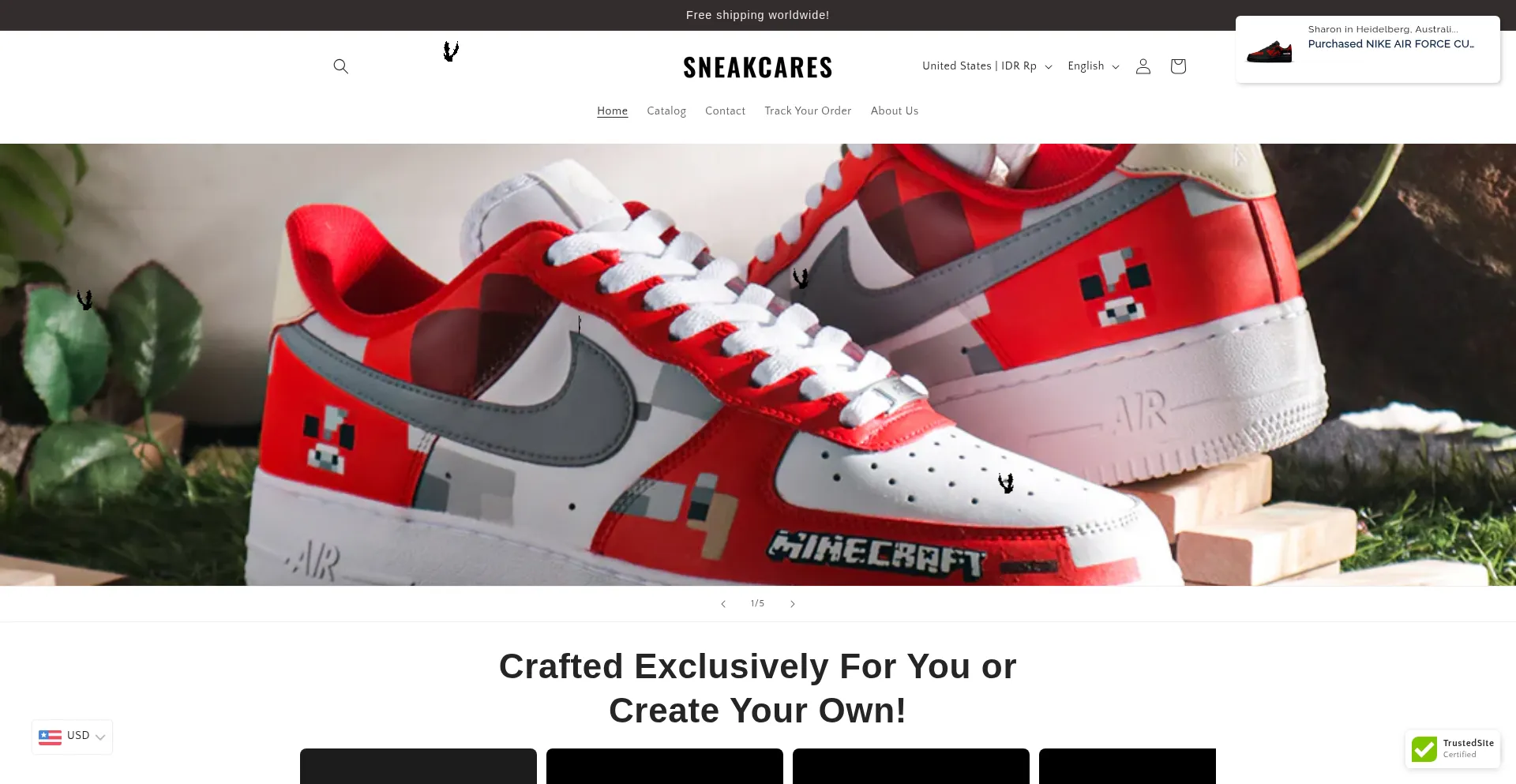Screen dimensions: 1516x784
Task: Open the About Us link
Action: [895, 111]
